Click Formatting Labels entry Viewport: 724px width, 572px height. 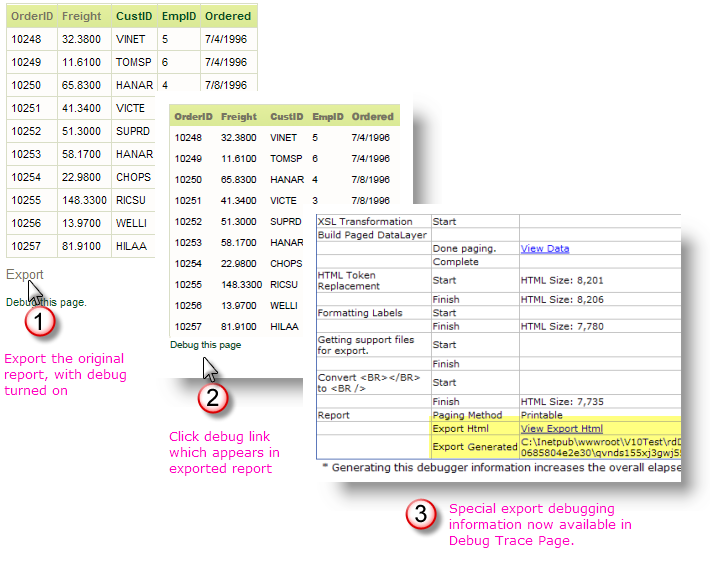360,313
